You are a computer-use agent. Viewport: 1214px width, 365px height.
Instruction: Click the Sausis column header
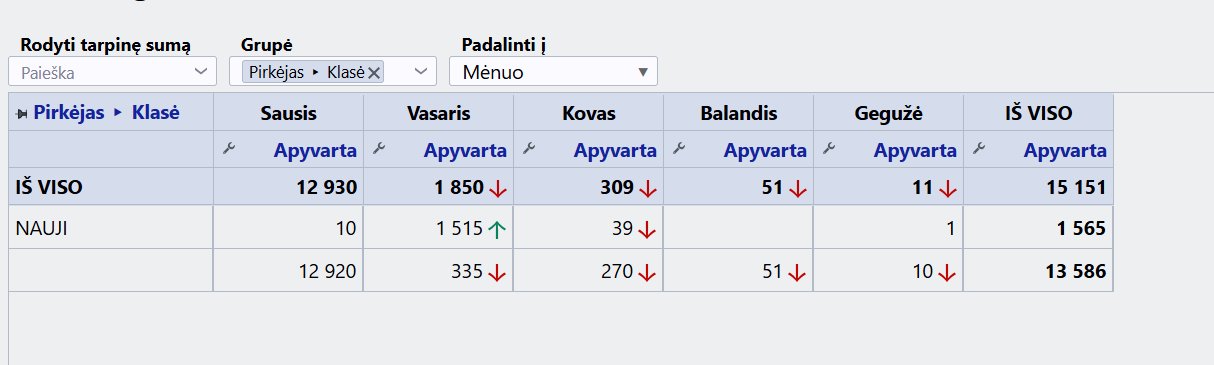288,113
